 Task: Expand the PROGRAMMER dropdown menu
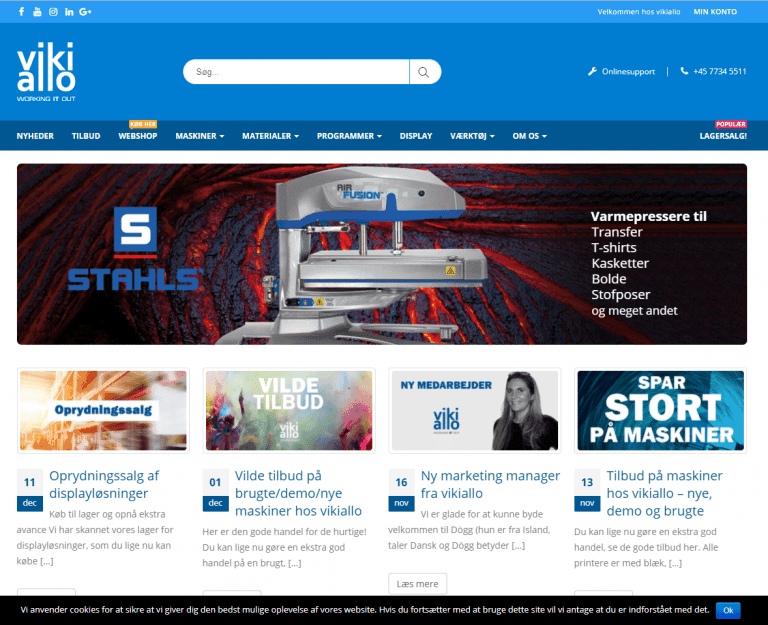(349, 136)
